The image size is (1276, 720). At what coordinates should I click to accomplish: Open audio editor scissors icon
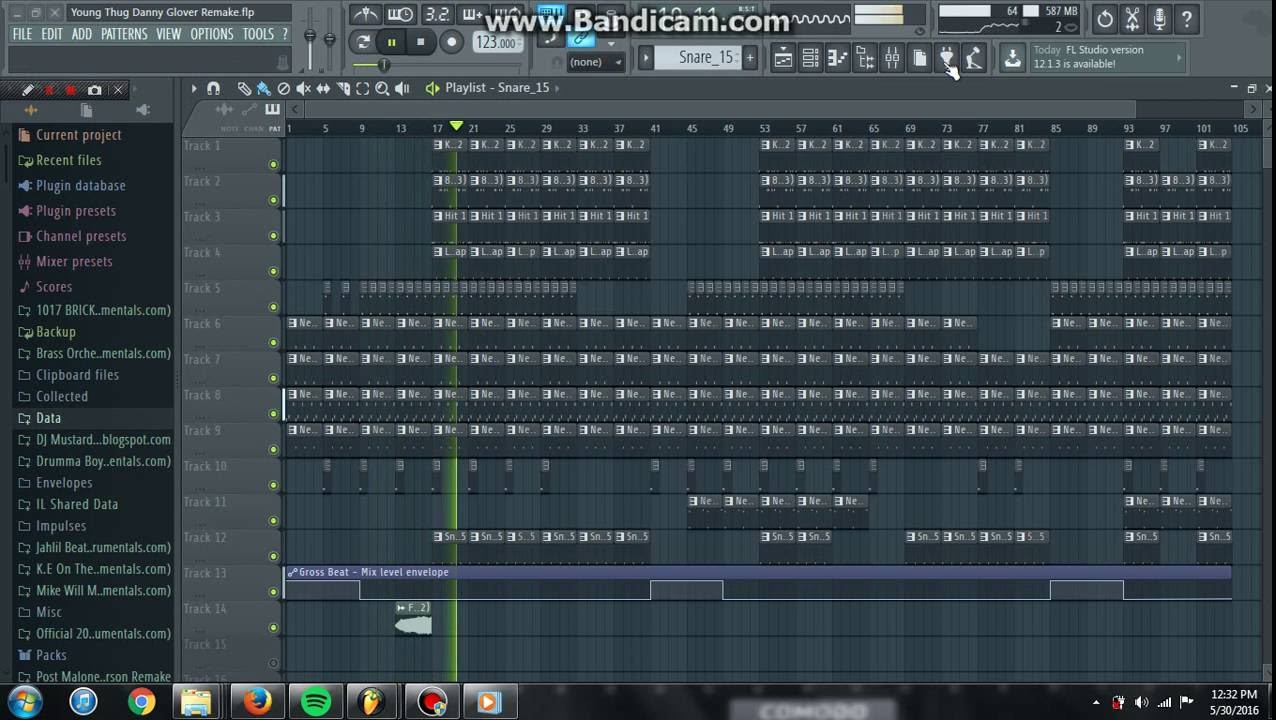click(x=1132, y=18)
